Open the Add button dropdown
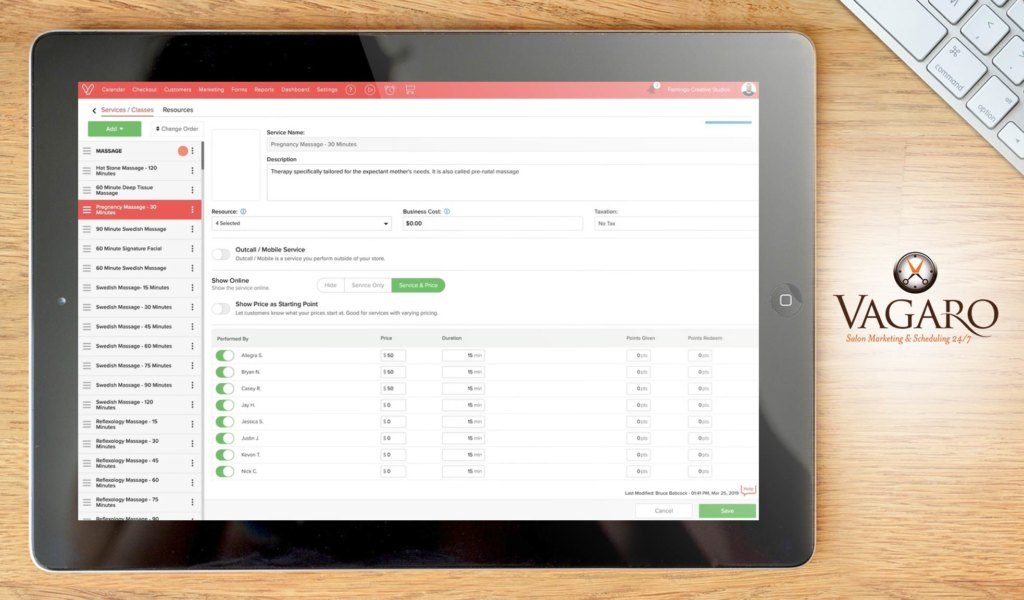Screen dimensions: 1024x600 coord(112,128)
